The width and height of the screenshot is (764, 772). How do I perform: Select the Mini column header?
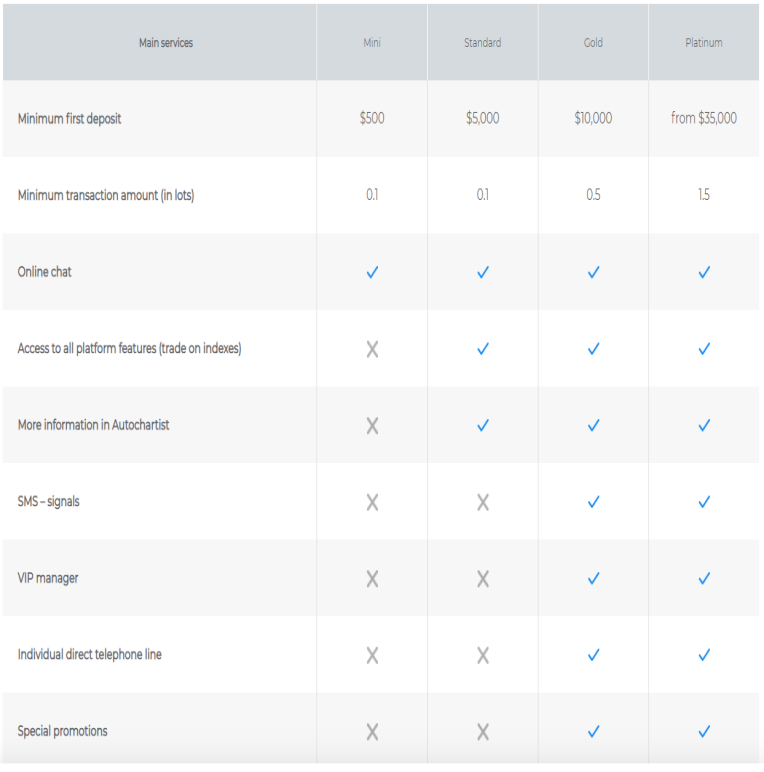click(x=372, y=43)
